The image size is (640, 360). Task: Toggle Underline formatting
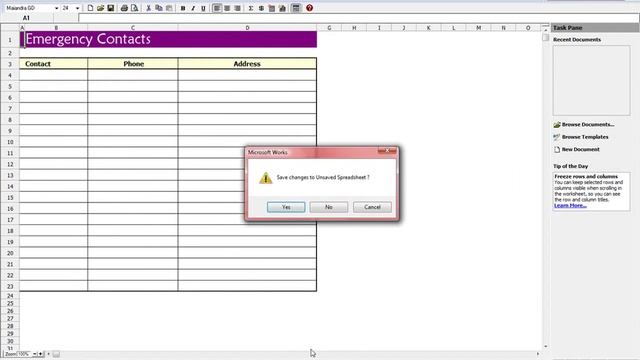coord(203,8)
